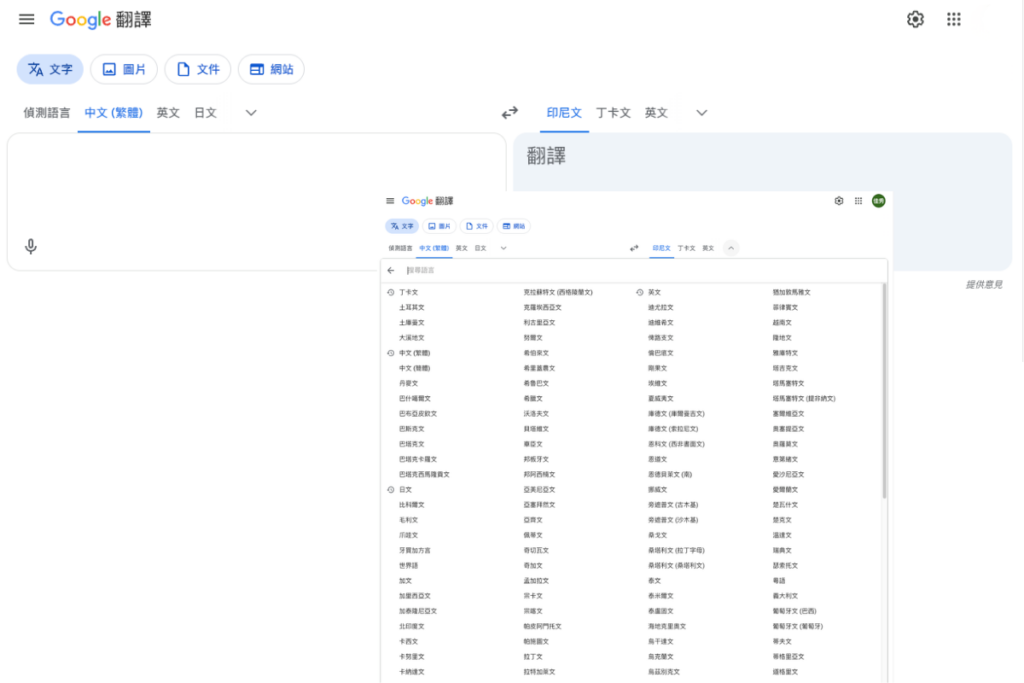The image size is (1024, 683).
Task: Open 文件 document translation mode
Action: [197, 69]
